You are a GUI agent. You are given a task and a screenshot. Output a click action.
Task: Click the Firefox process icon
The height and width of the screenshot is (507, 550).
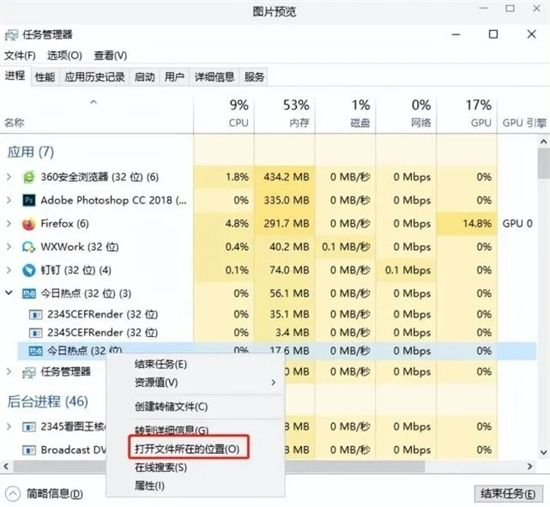click(x=29, y=224)
